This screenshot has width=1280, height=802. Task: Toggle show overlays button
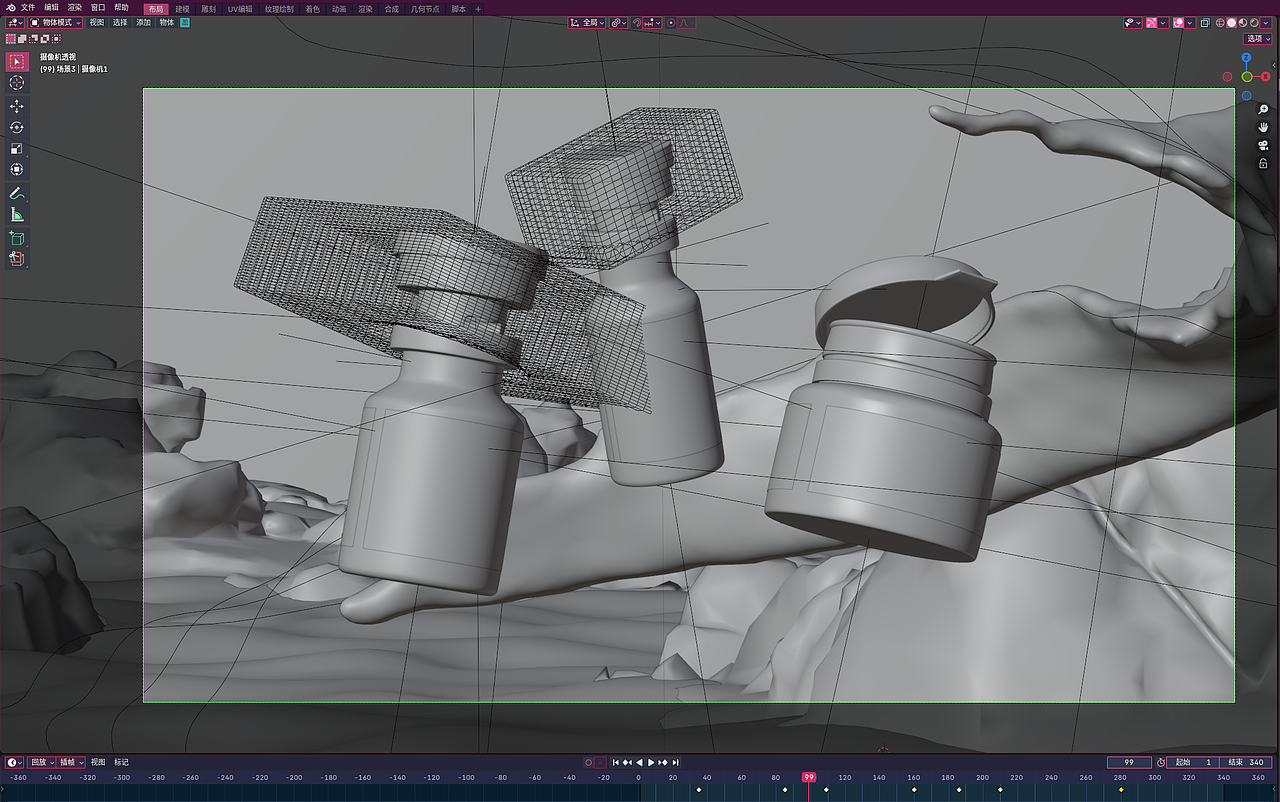1178,22
